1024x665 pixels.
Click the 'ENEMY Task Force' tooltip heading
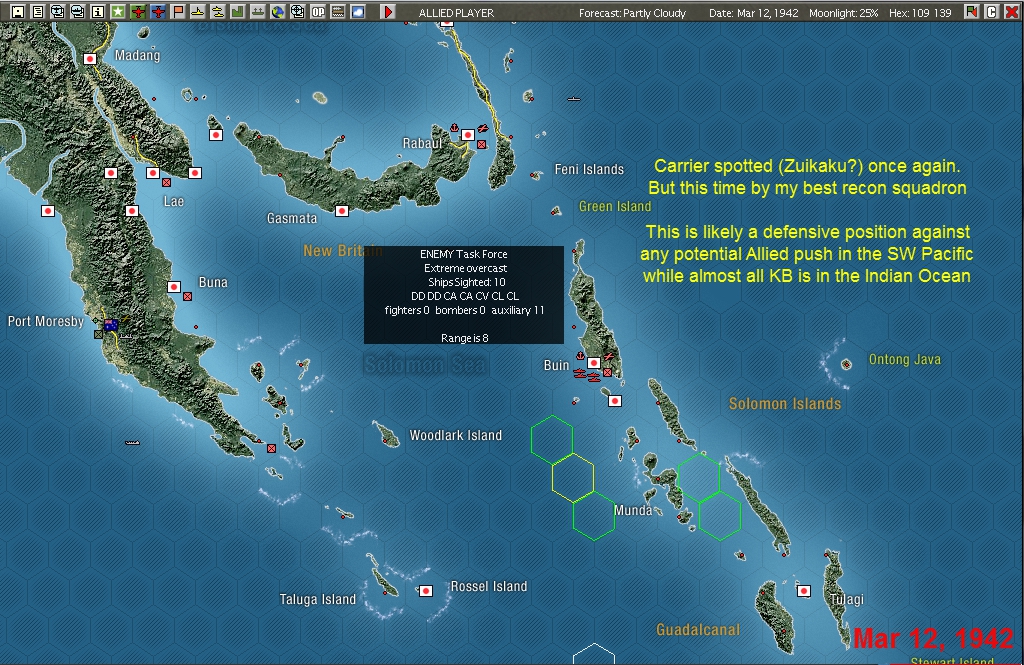[x=464, y=254]
